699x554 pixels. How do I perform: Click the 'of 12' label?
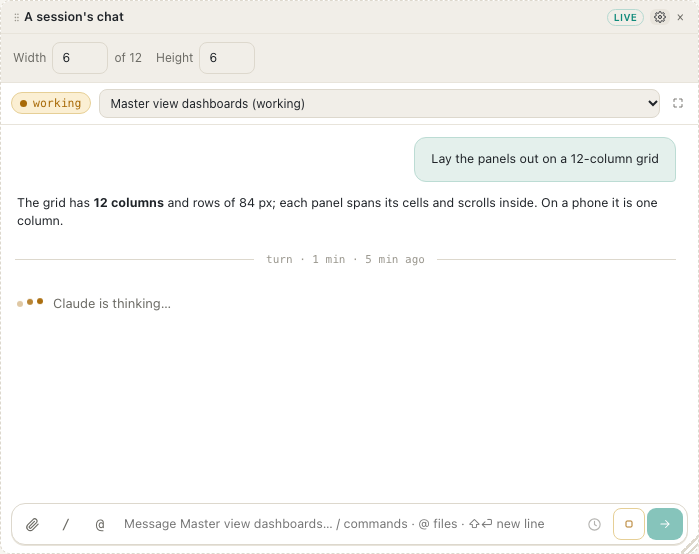[128, 58]
